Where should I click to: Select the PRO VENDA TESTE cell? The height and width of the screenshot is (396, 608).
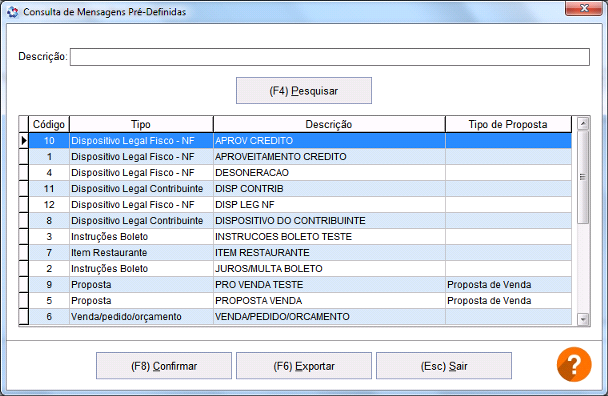(329, 285)
